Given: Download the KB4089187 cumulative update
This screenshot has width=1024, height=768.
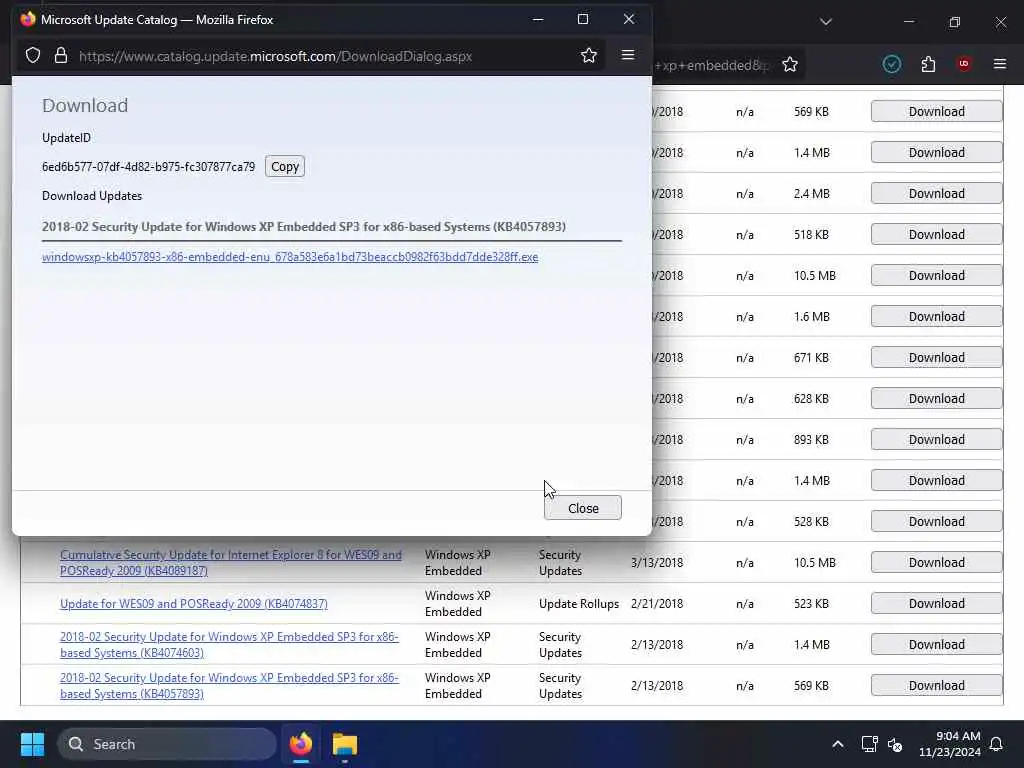Looking at the screenshot, I should (x=936, y=562).
